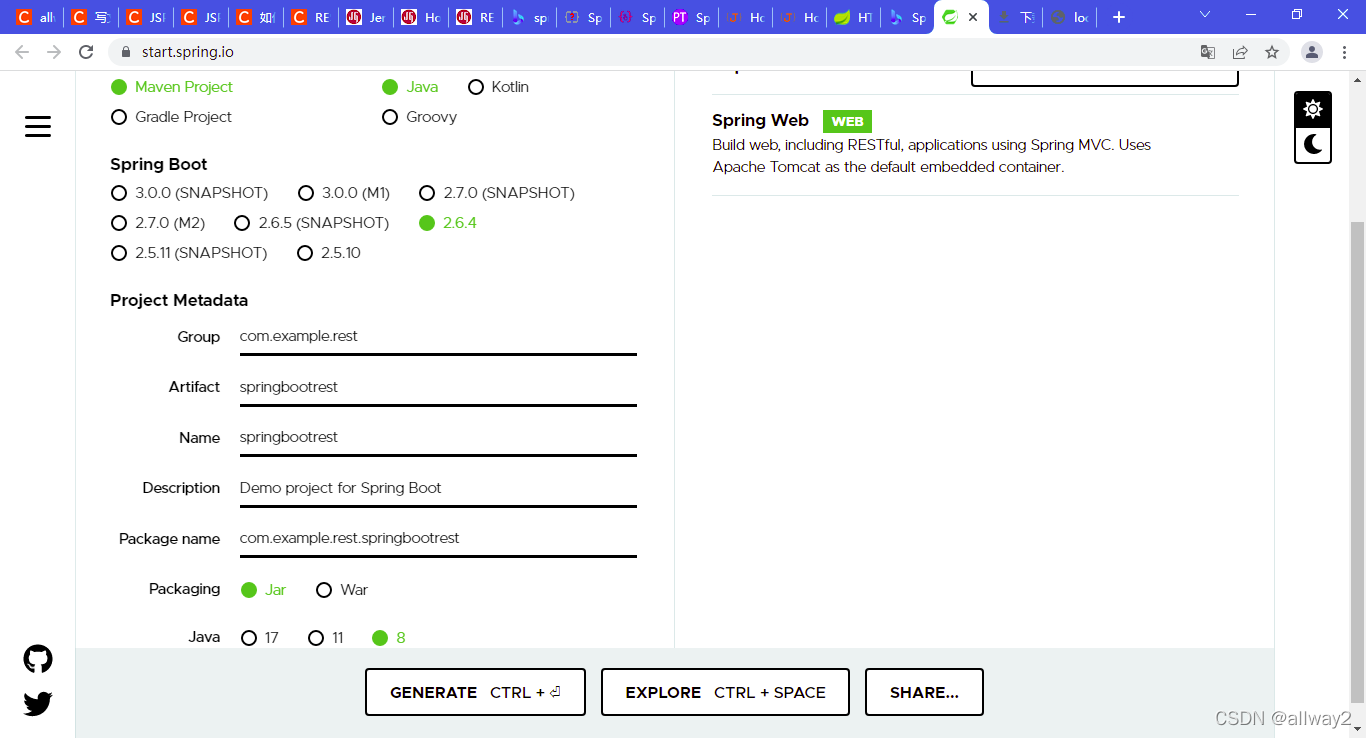Go forward in browser history
The image size is (1366, 738).
pos(54,52)
